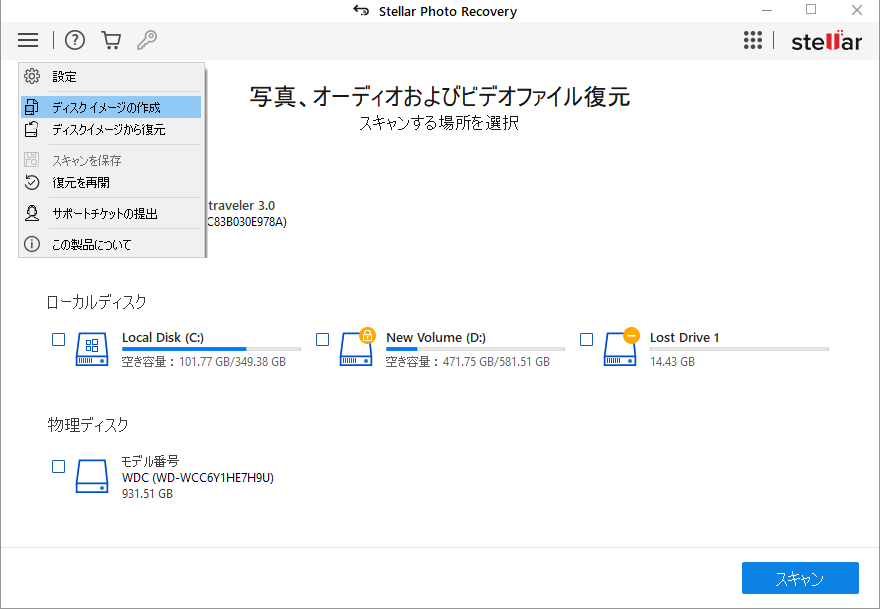Close the Stellar Photo Recovery window
The image size is (880, 609).
tap(856, 10)
